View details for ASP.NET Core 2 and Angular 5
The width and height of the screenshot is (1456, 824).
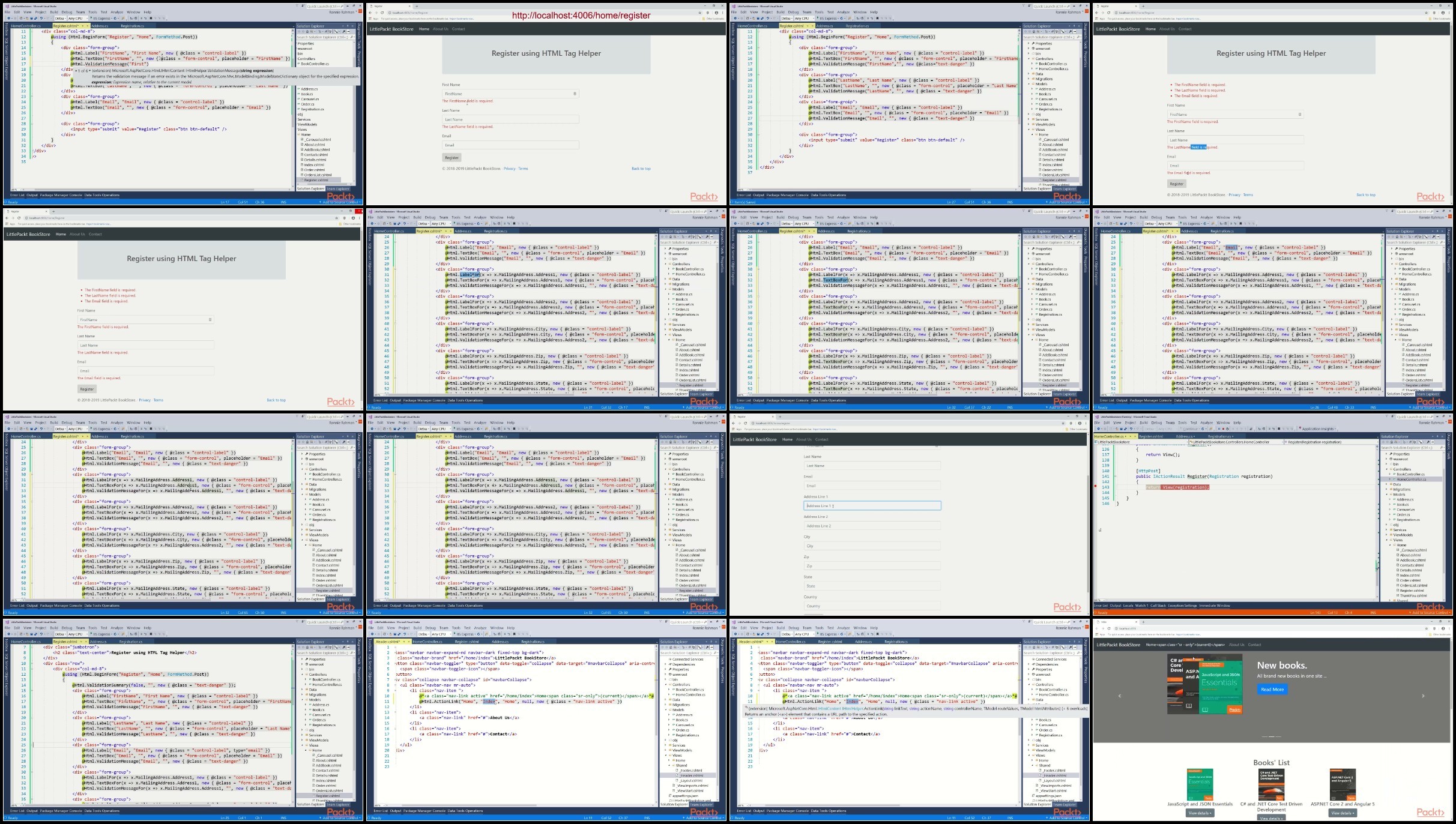point(1342,813)
